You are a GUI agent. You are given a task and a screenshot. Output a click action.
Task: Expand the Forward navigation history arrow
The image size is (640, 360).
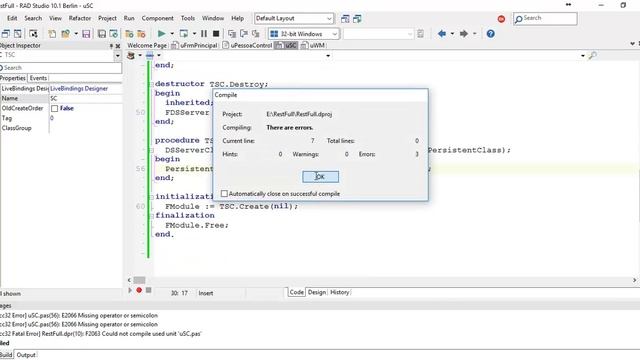tap(474, 33)
